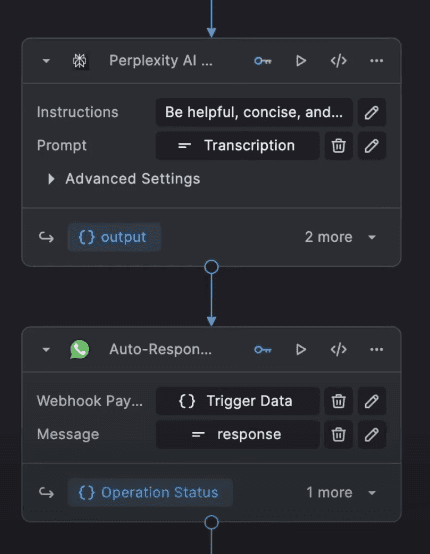430x554 pixels.
Task: Open code view of Auto-Respond node
Action: pos(338,349)
